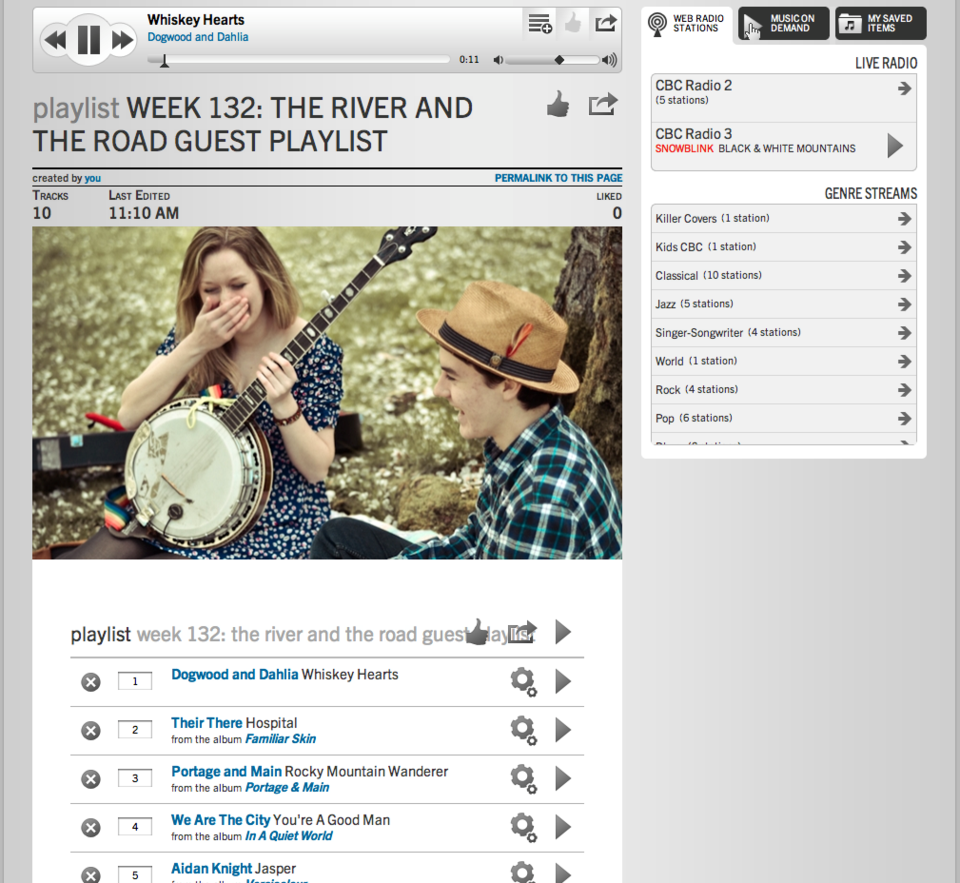Edit order number for Rocky Mountain Wanderer
This screenshot has height=883, width=960.
click(135, 778)
